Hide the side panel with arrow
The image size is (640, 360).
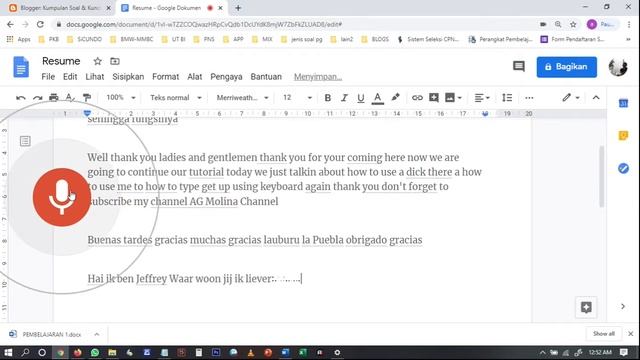623,306
